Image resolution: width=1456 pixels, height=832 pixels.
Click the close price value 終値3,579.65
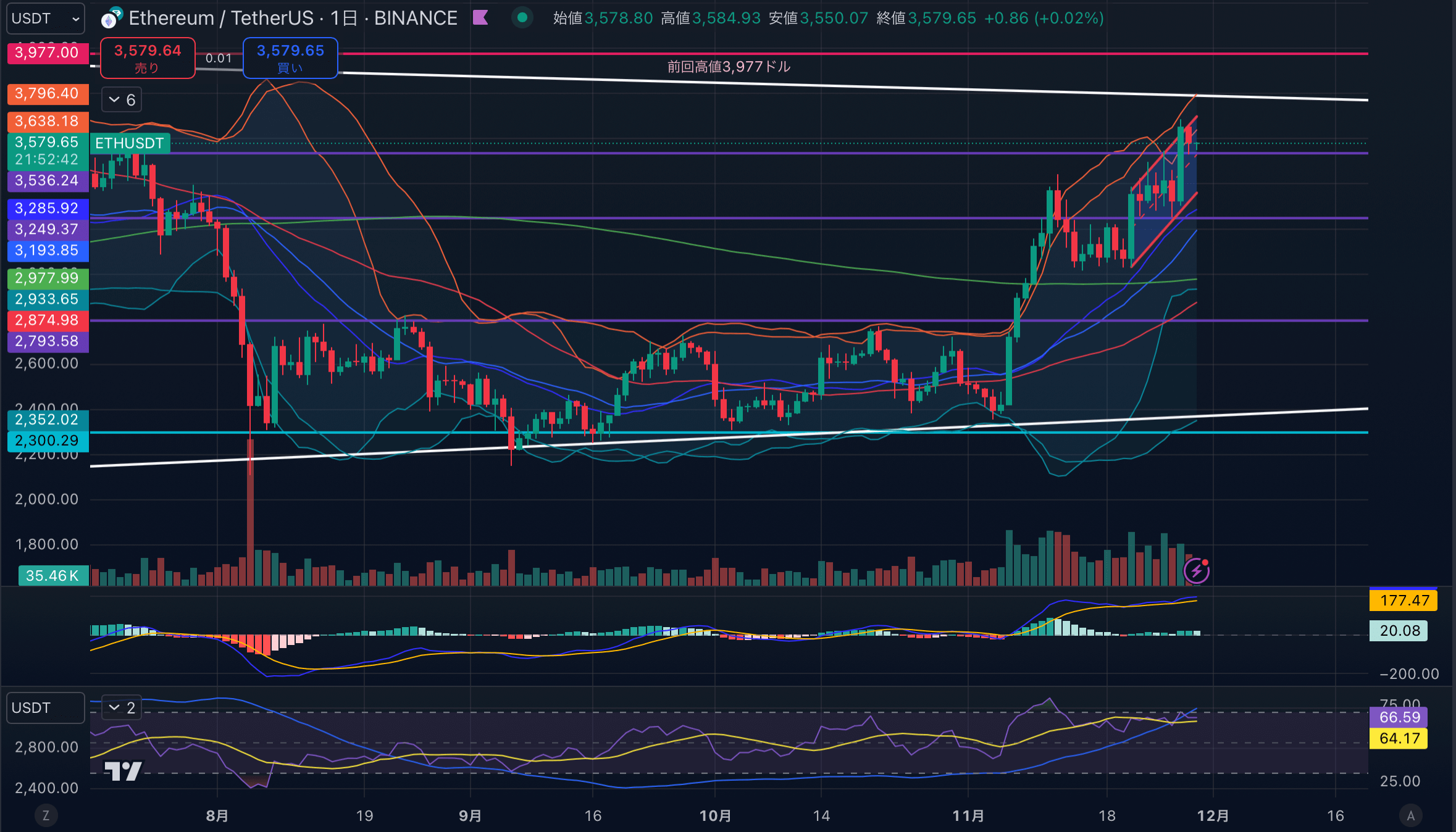point(926,18)
